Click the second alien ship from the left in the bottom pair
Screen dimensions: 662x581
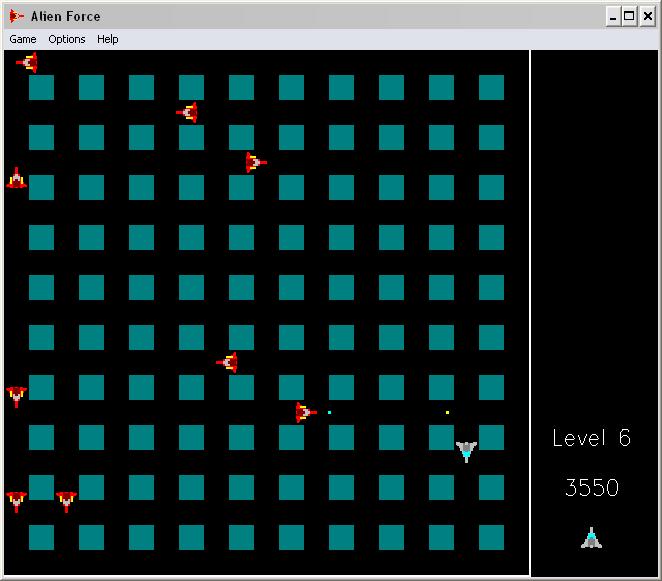[x=66, y=502]
